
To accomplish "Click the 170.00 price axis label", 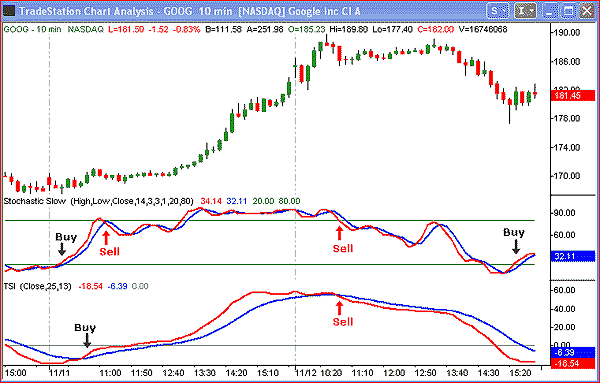I will (x=567, y=176).
